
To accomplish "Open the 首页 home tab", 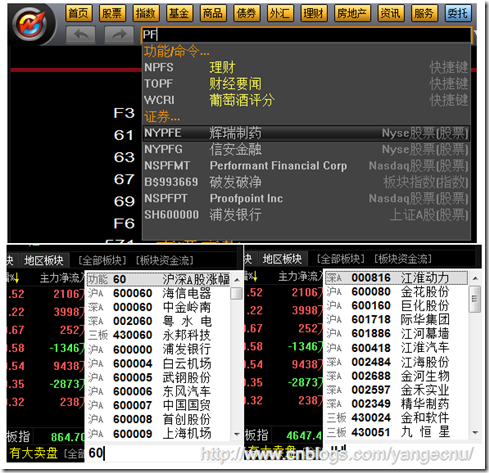I will [79, 13].
